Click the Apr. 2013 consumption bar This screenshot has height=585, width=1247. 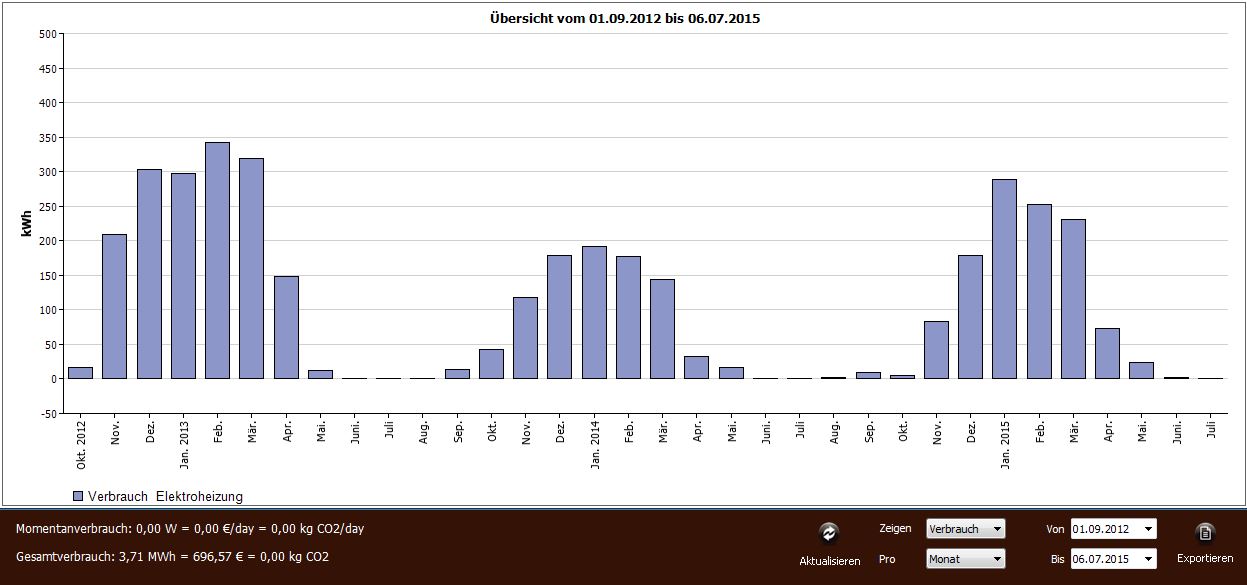[x=286, y=327]
